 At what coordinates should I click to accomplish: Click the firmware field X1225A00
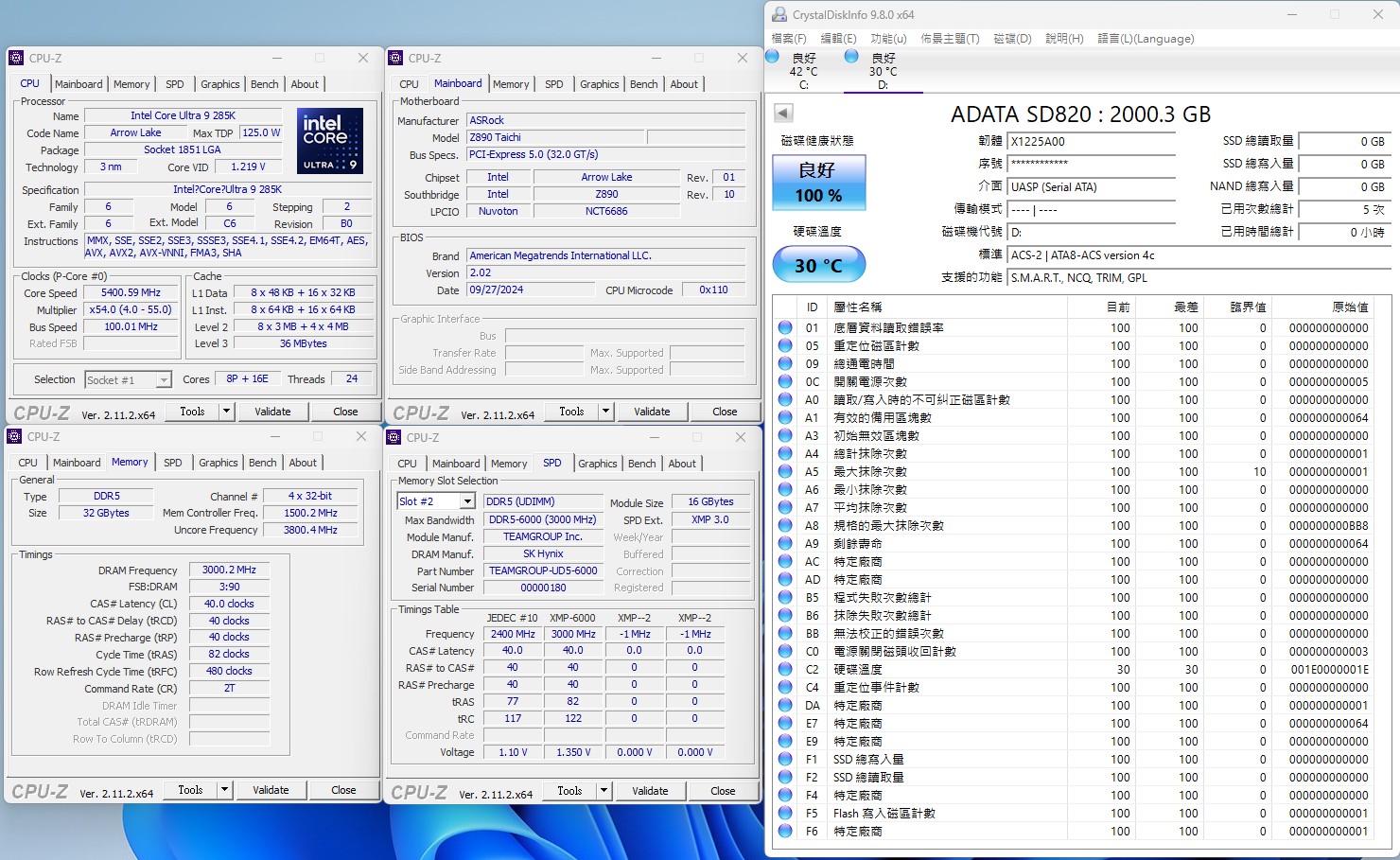1091,142
